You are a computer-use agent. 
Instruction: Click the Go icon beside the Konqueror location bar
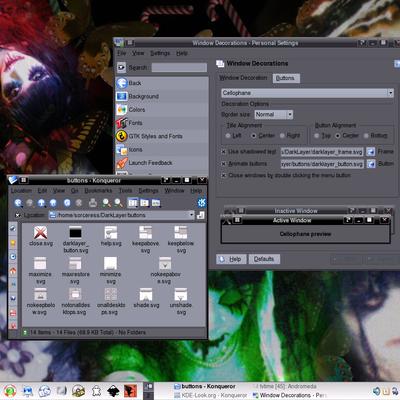[x=200, y=215]
